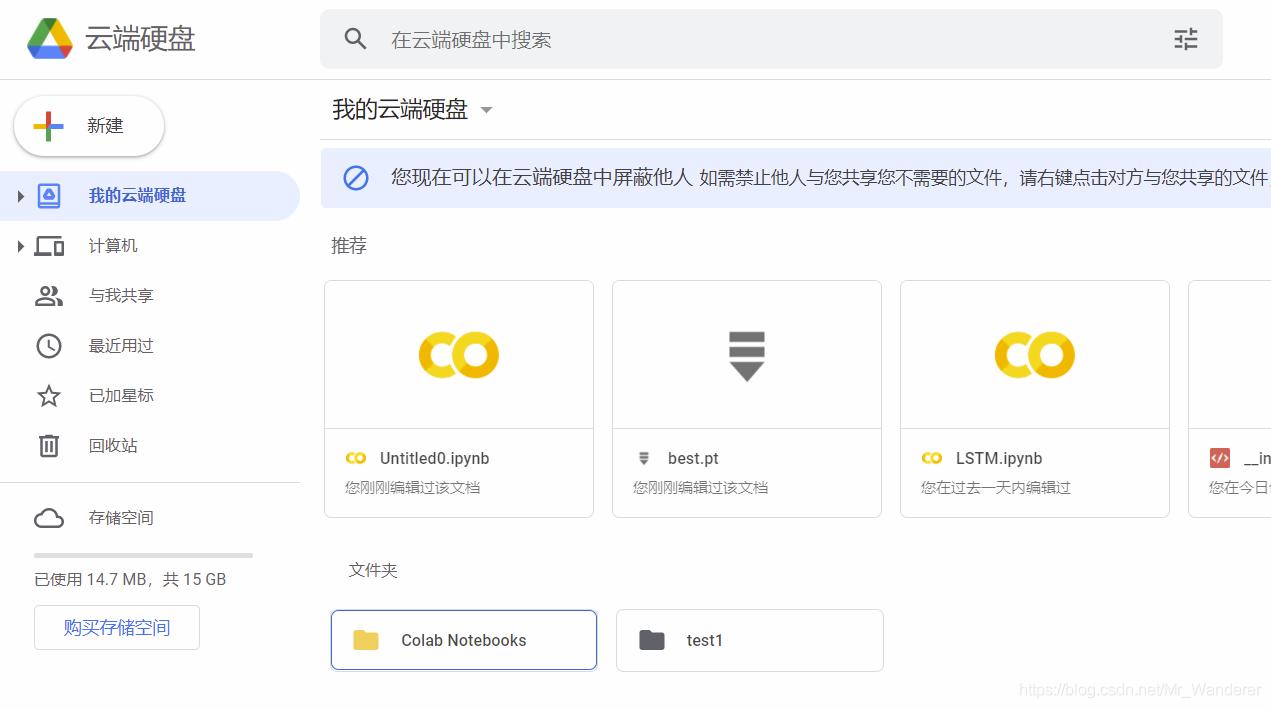The image size is (1271, 708).
Task: Select 我的云端硬盘 in sidebar
Action: click(150, 196)
